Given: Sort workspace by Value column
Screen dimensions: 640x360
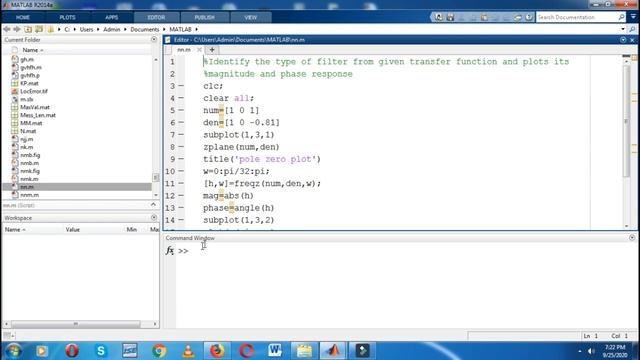Looking at the screenshot, I should pyautogui.click(x=73, y=229).
